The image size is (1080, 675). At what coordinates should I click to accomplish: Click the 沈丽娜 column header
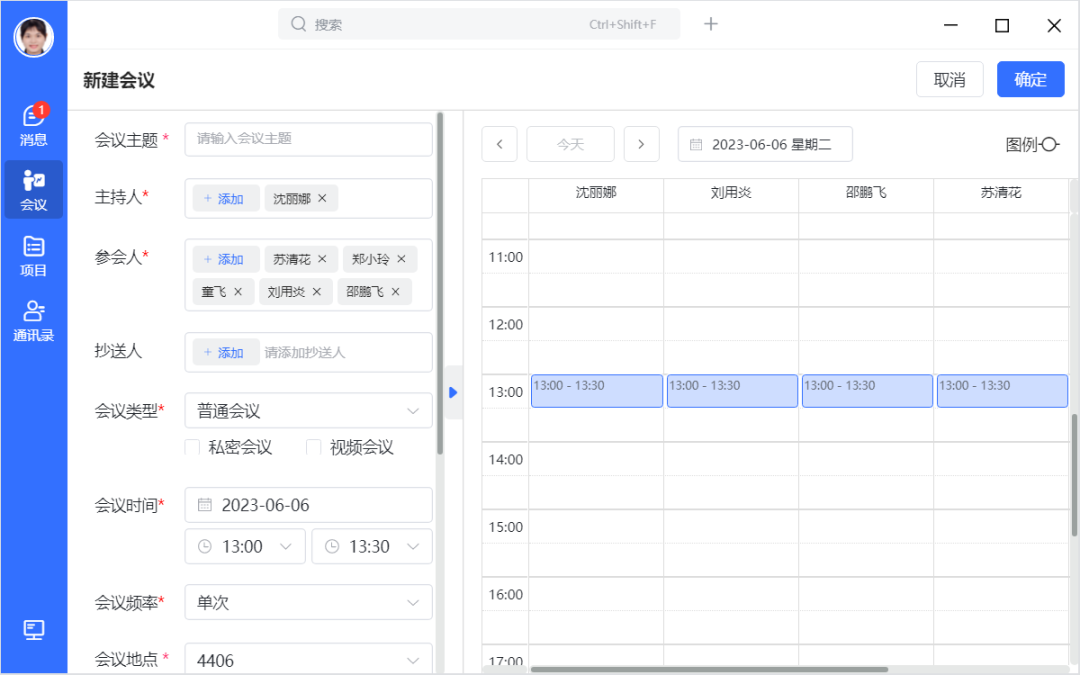[596, 193]
